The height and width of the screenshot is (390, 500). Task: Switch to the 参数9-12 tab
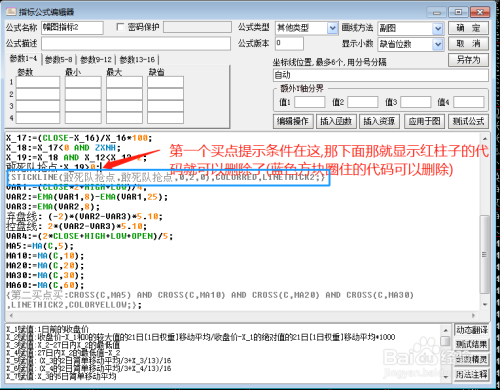[96, 60]
